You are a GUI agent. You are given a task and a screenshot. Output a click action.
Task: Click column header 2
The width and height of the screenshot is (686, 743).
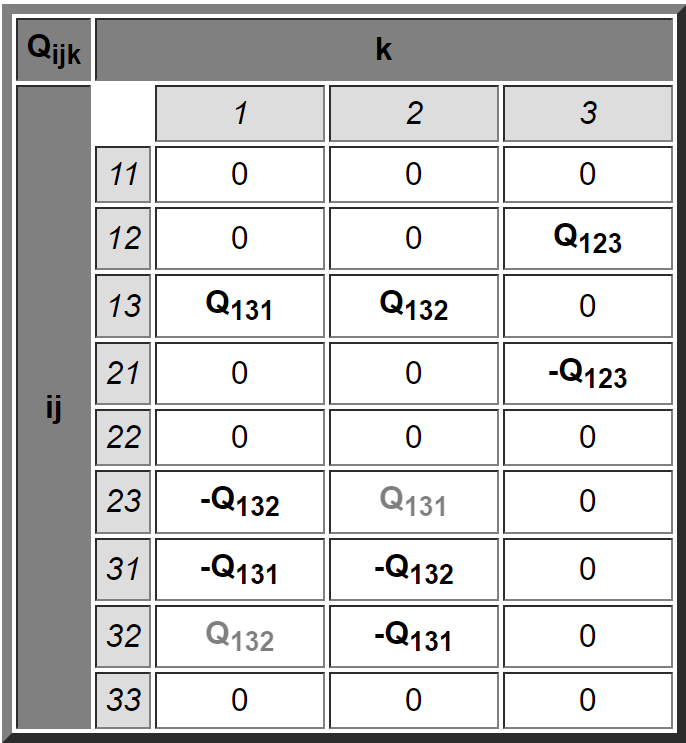pos(414,113)
